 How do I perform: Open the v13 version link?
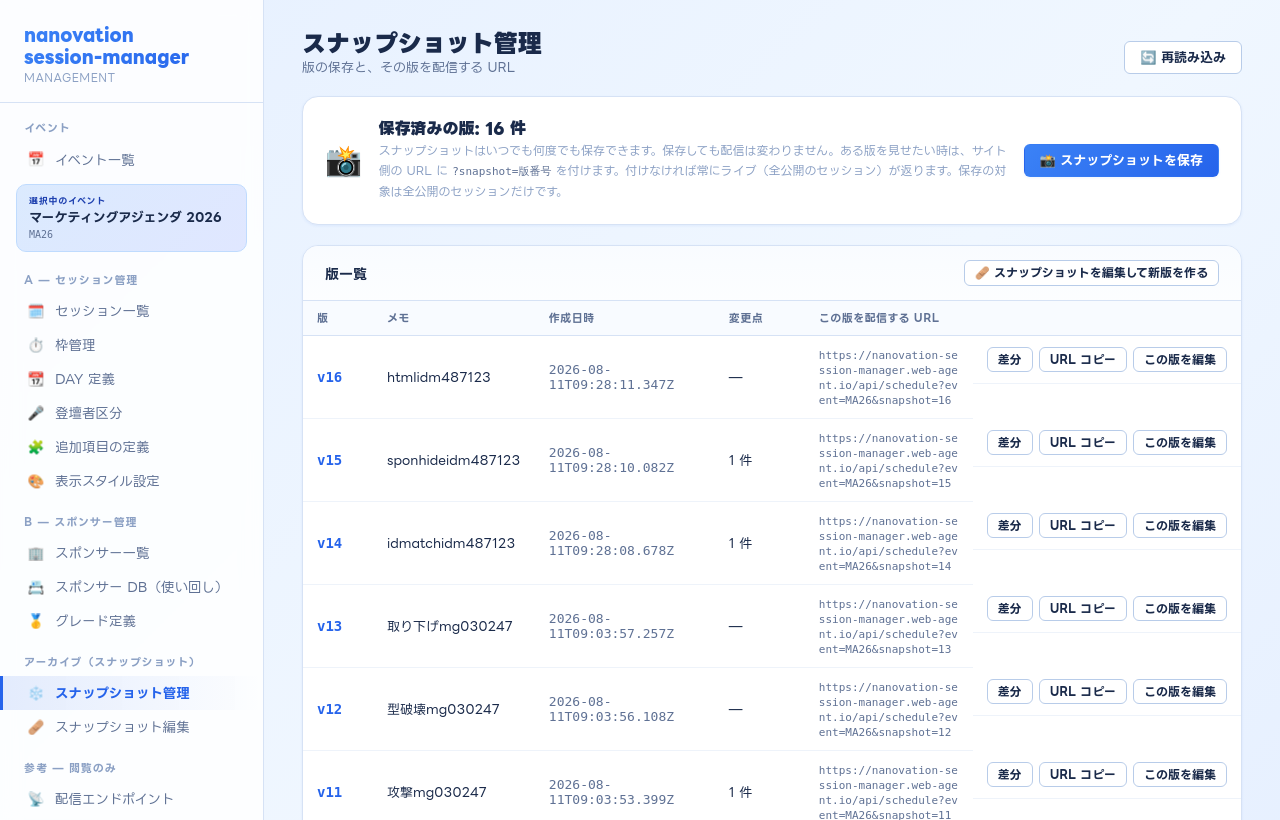[329, 626]
